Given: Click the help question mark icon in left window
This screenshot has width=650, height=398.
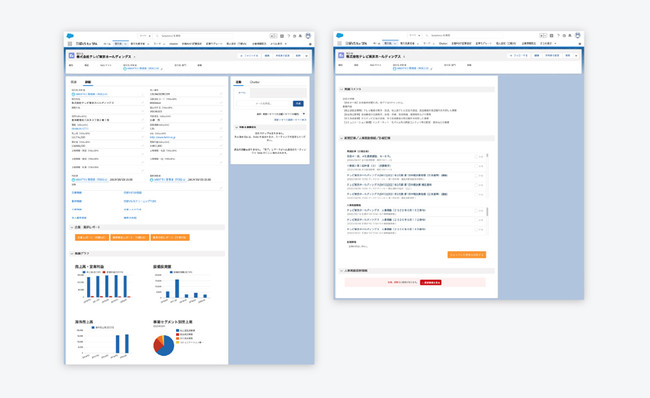Looking at the screenshot, I should 289,36.
